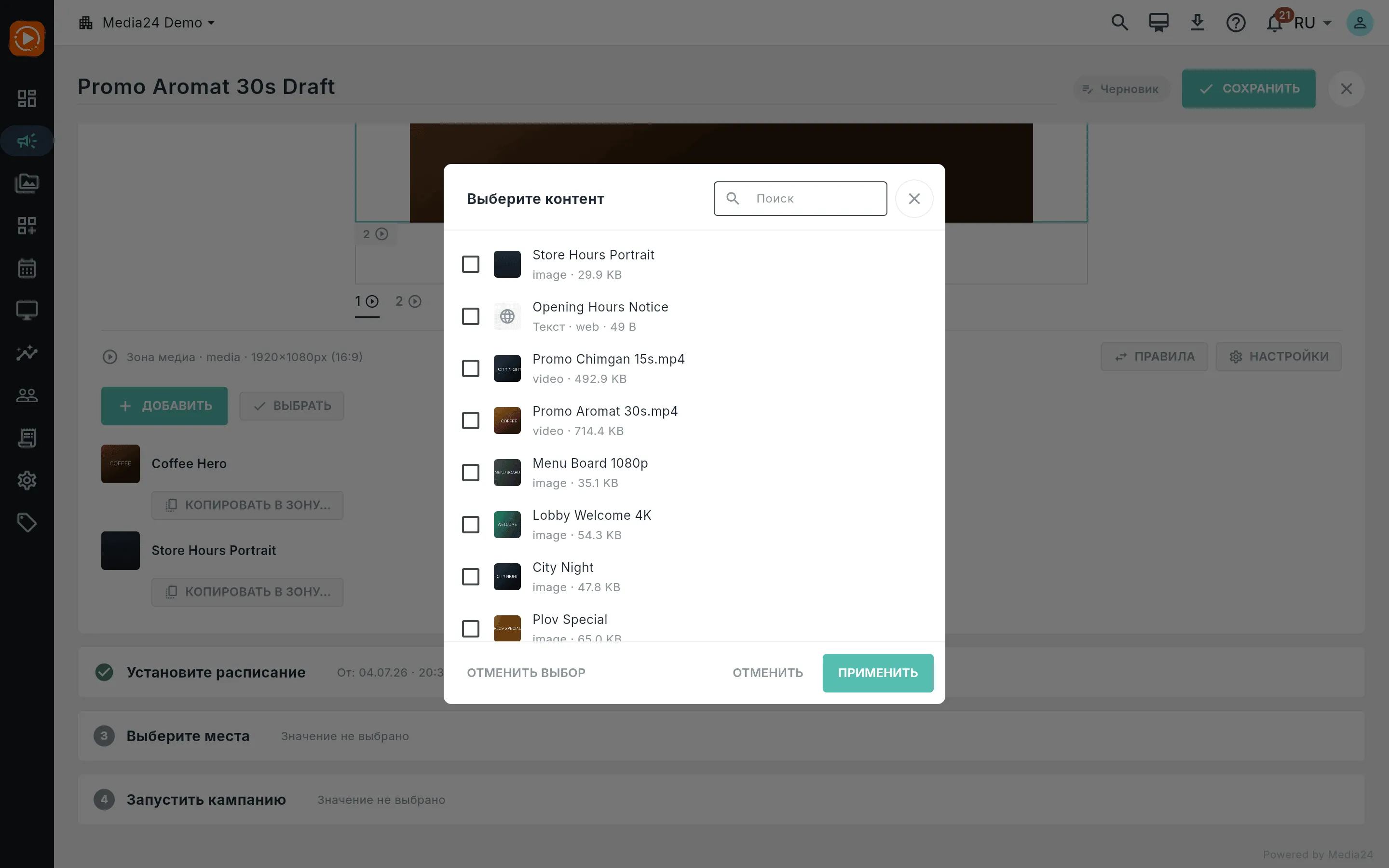Click the download icon in top bar
Viewport: 1389px width, 868px height.
[1198, 23]
